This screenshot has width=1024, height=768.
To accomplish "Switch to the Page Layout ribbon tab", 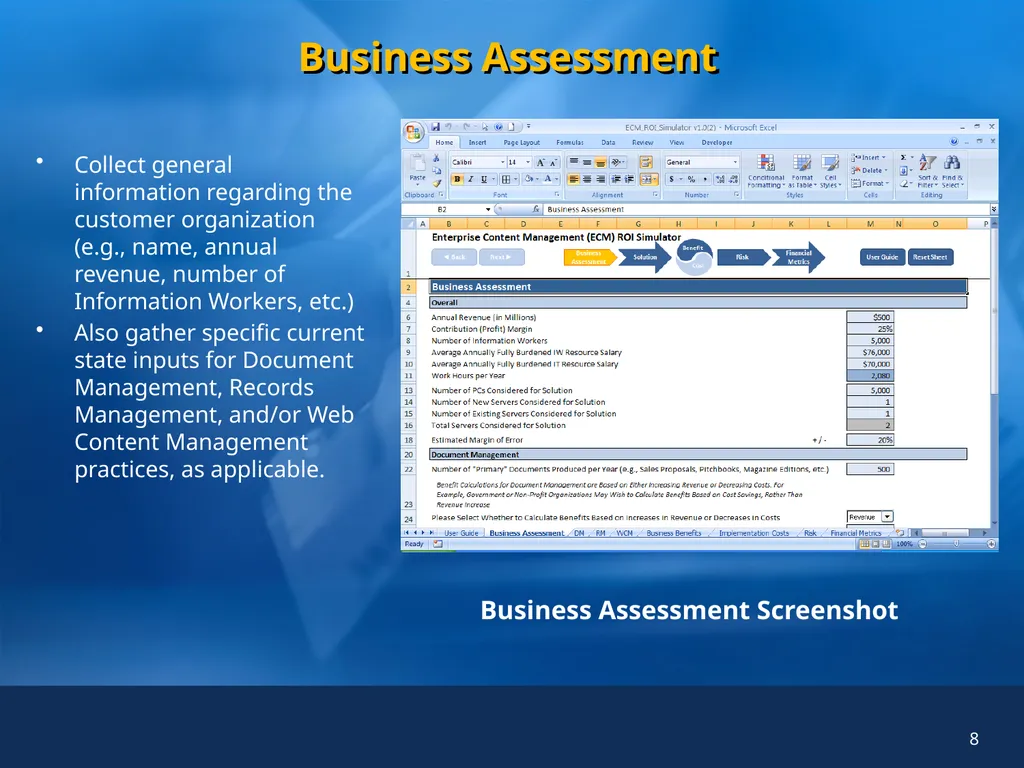I will click(x=521, y=142).
